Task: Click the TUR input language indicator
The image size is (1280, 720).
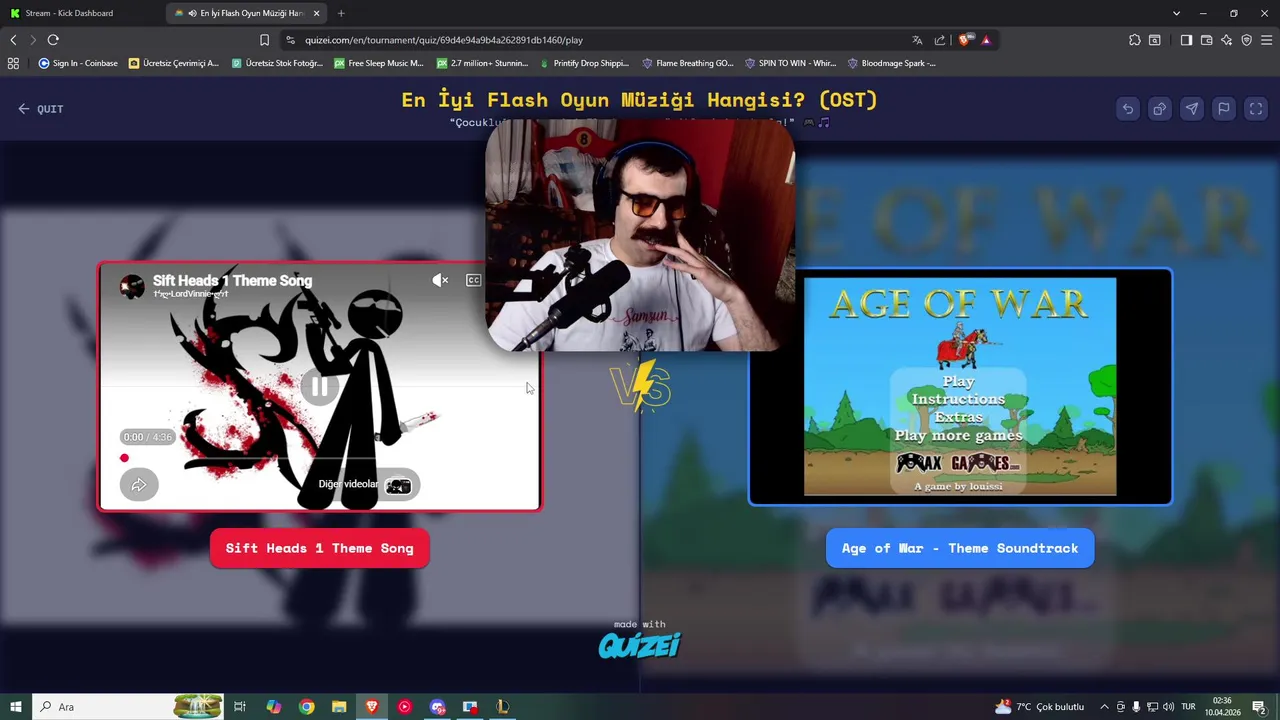Action: [1189, 707]
